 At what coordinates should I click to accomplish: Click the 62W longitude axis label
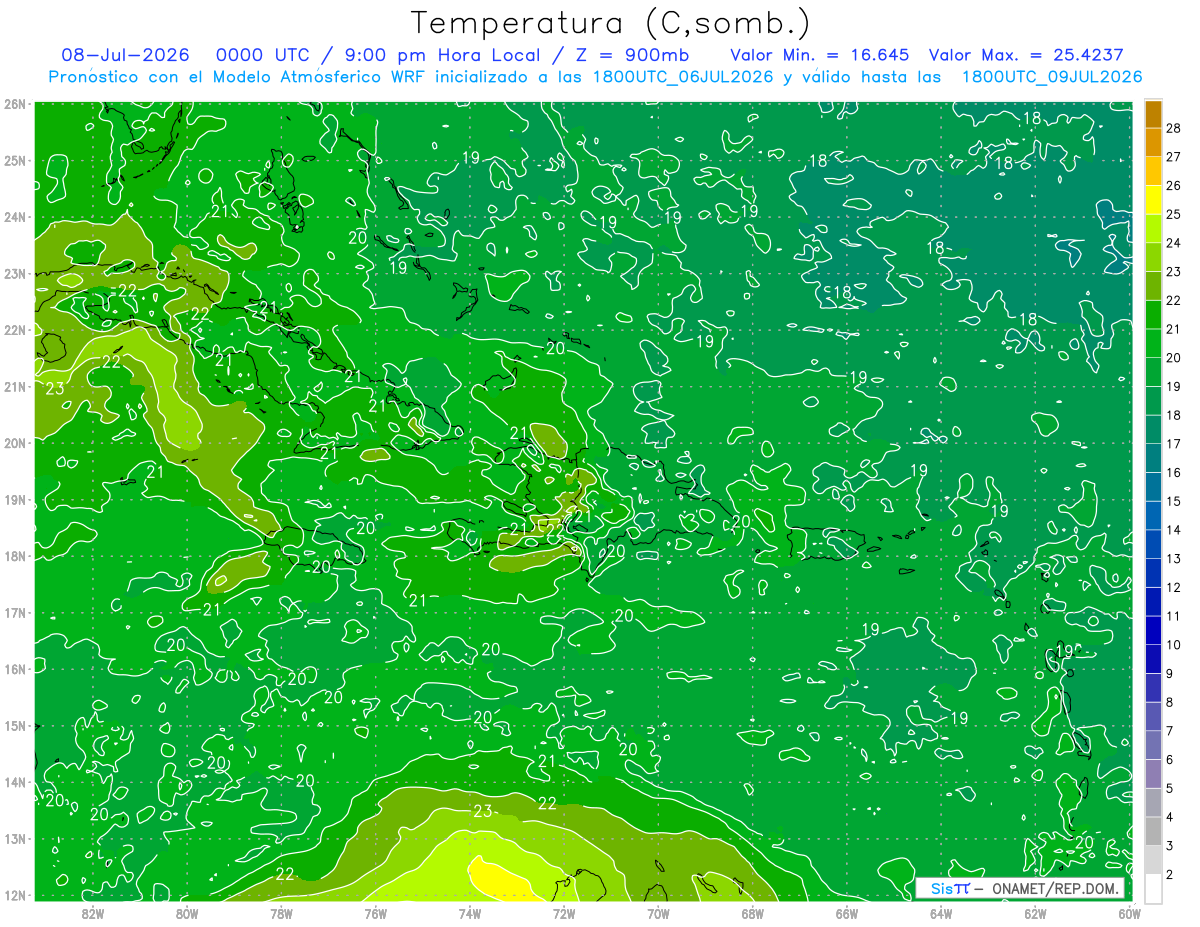(1035, 913)
